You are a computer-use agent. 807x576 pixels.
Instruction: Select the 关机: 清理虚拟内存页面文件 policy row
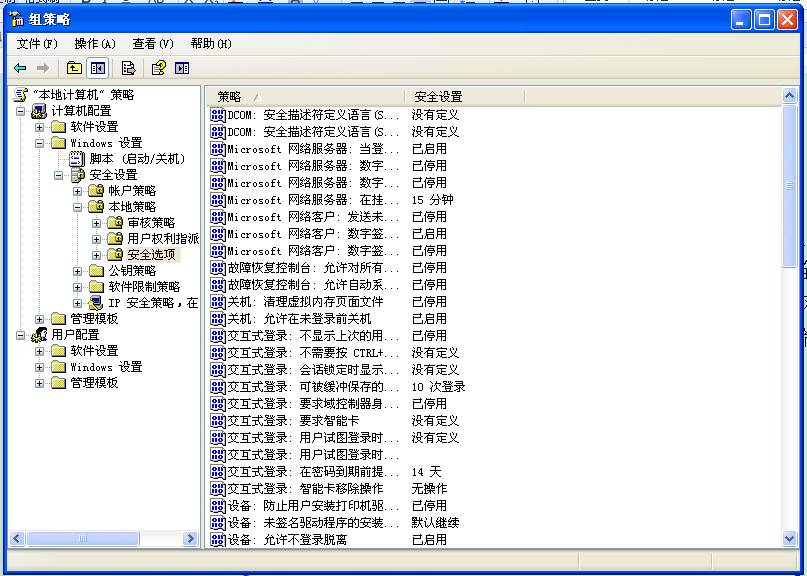click(x=305, y=302)
